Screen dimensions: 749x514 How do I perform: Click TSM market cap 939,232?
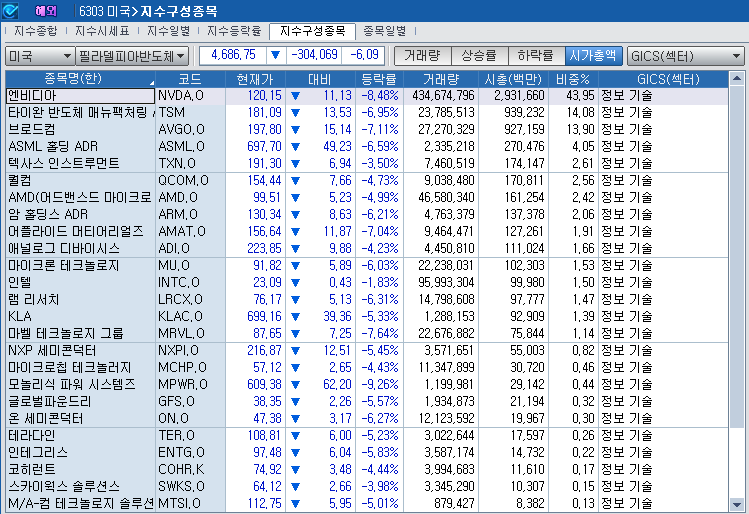click(x=524, y=112)
